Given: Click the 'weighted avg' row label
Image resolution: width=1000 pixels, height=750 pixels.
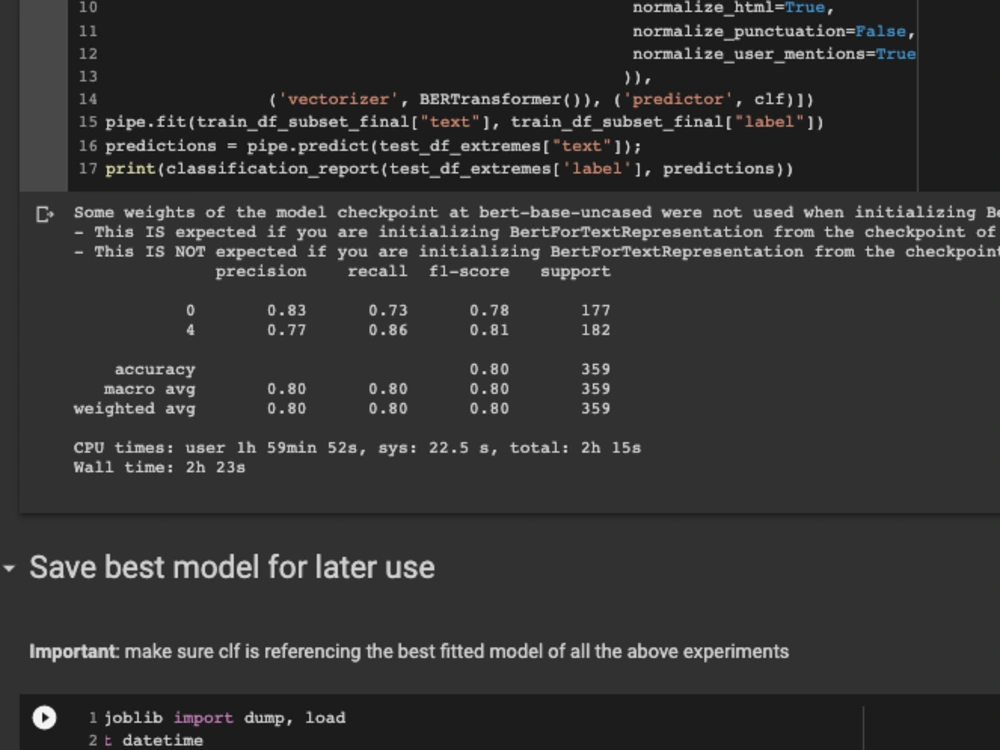Looking at the screenshot, I should click(134, 409).
